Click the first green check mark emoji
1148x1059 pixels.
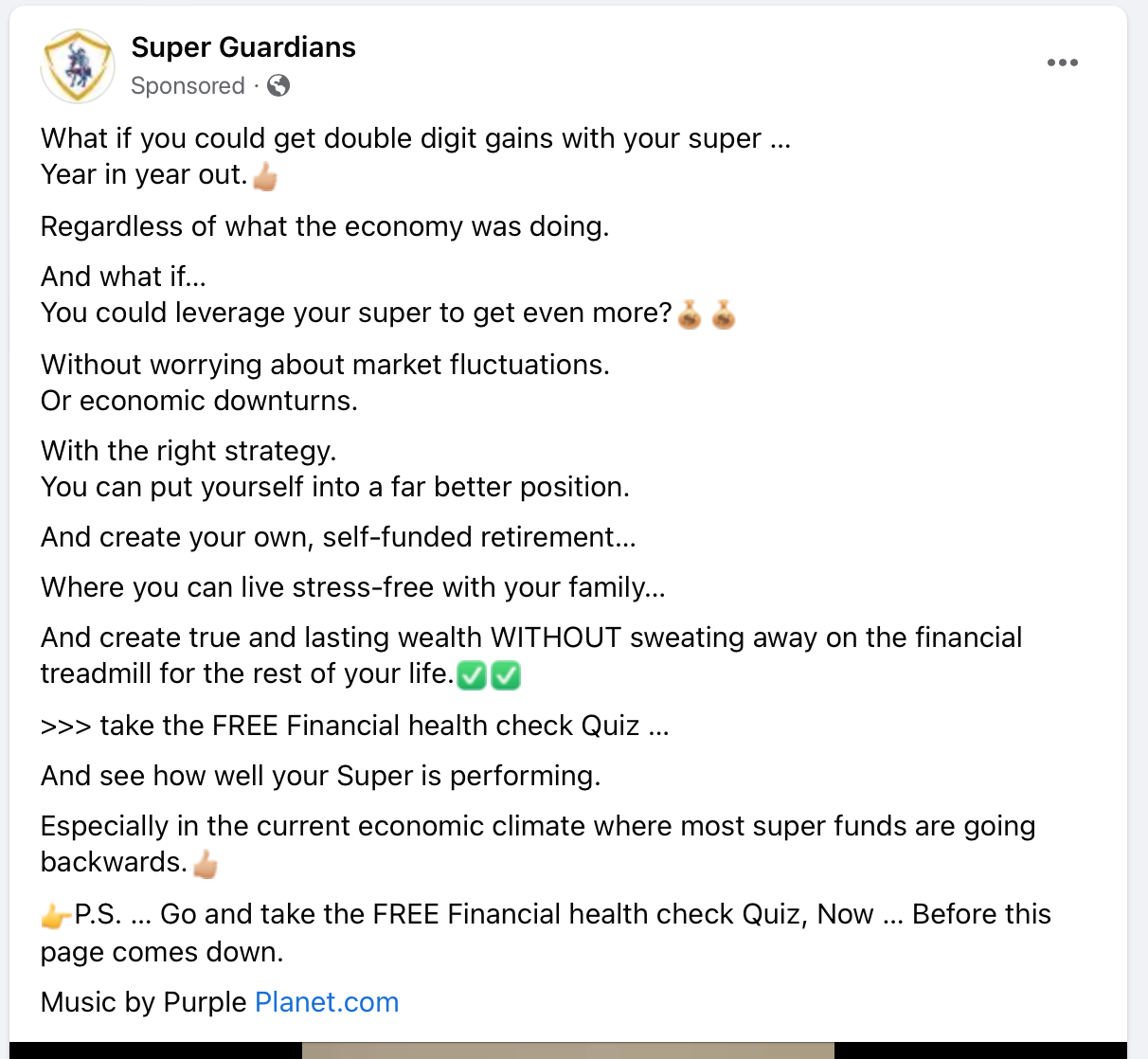(472, 675)
